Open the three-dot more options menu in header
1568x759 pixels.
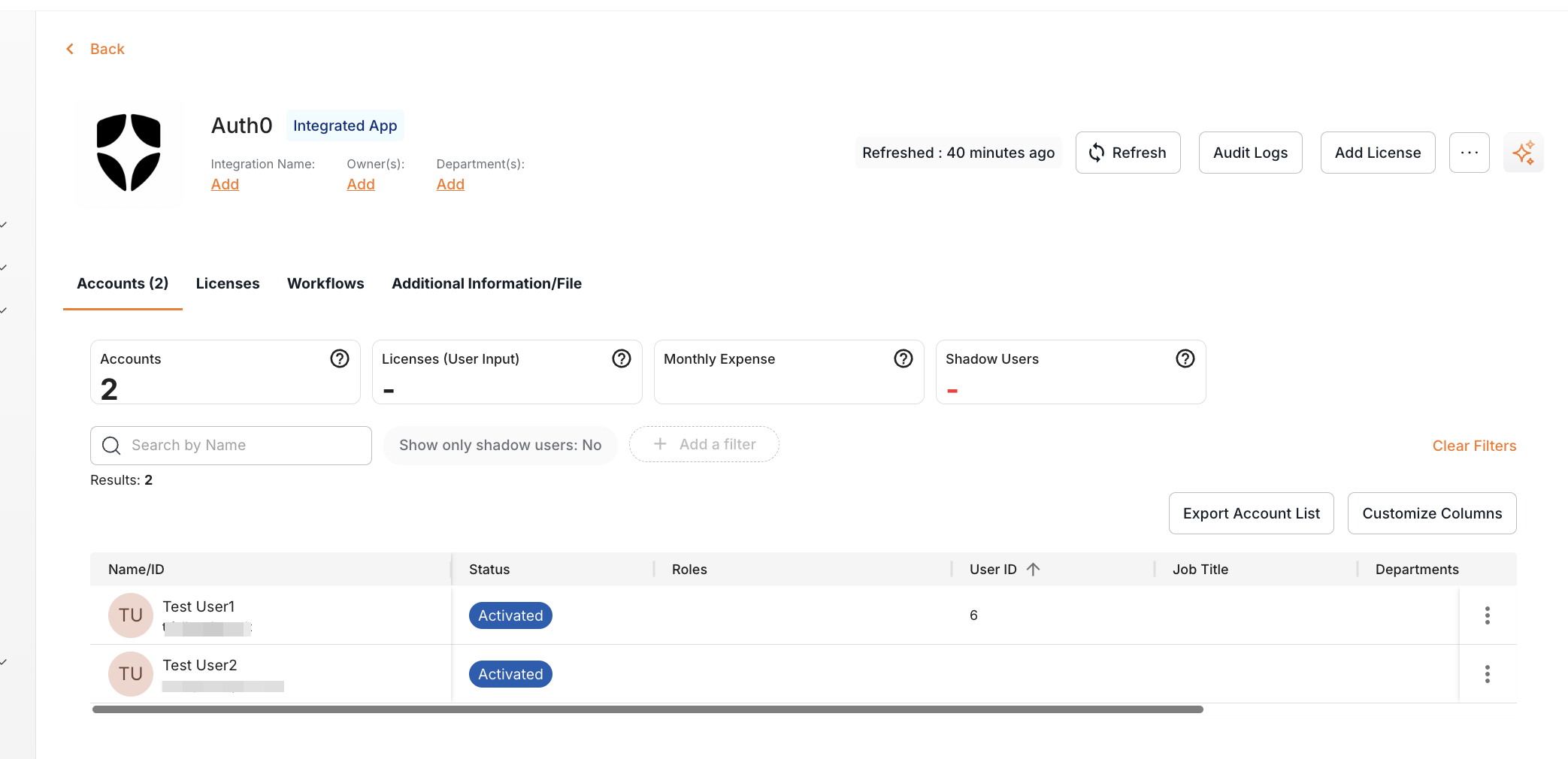[1469, 153]
